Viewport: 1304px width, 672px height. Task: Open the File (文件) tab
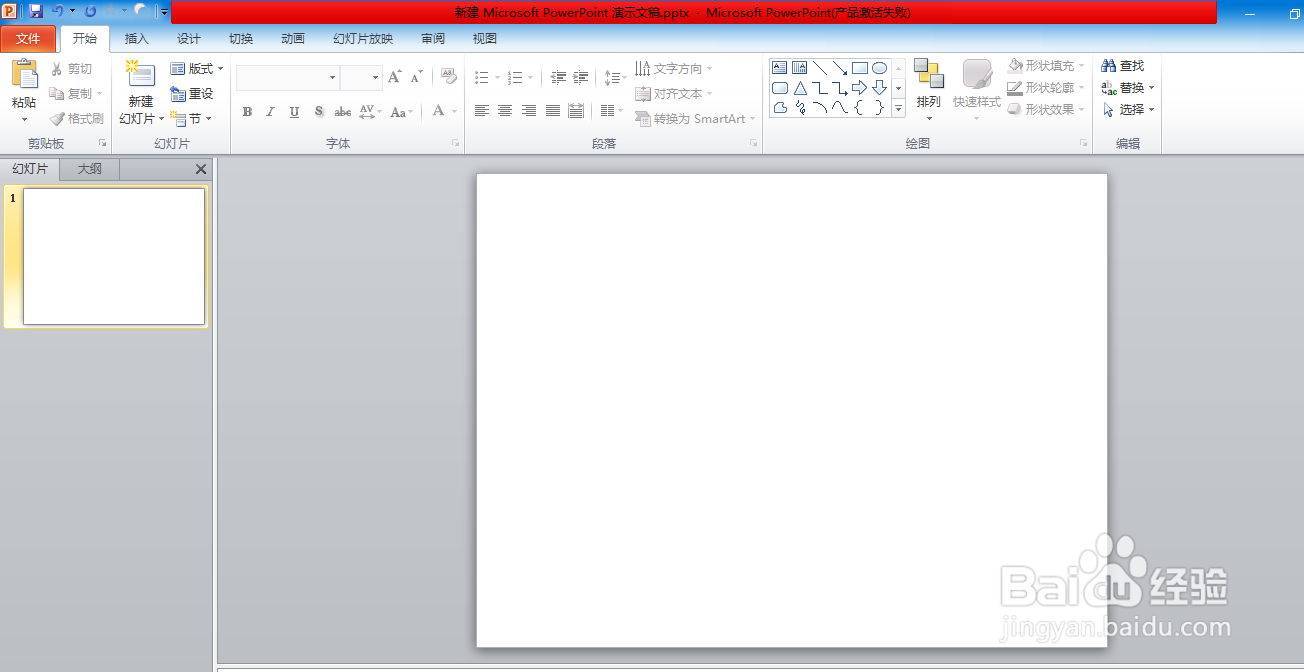[28, 39]
